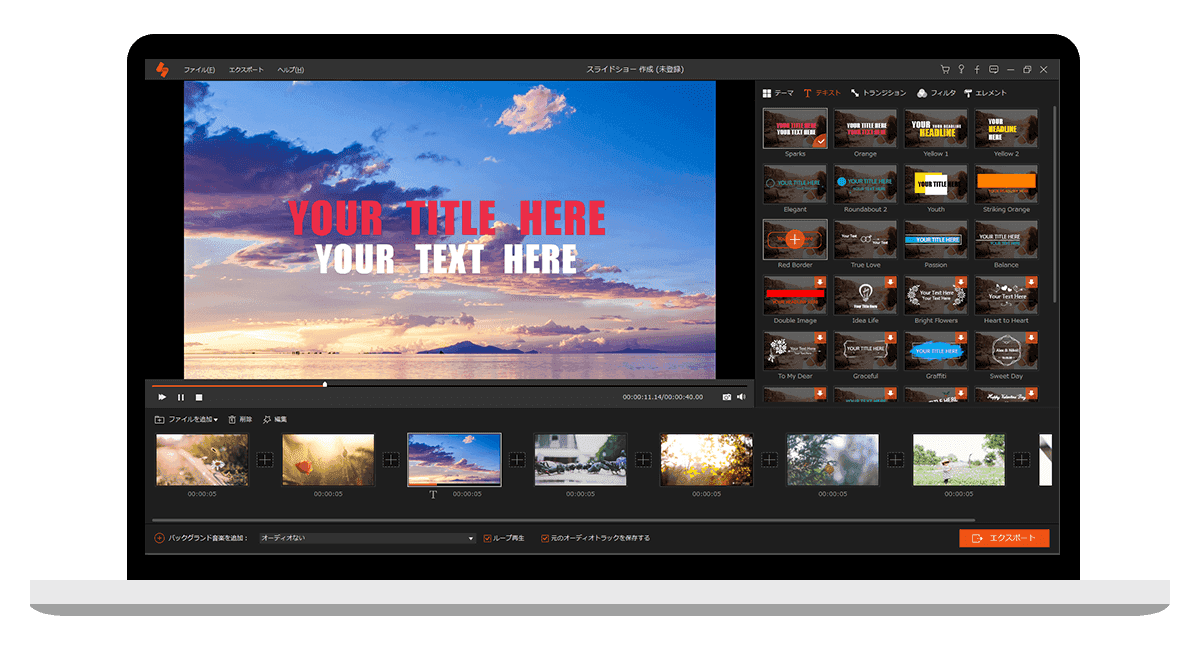The height and width of the screenshot is (650, 1200).
Task: Open the feedback chat bubble icon
Action: [x=993, y=69]
